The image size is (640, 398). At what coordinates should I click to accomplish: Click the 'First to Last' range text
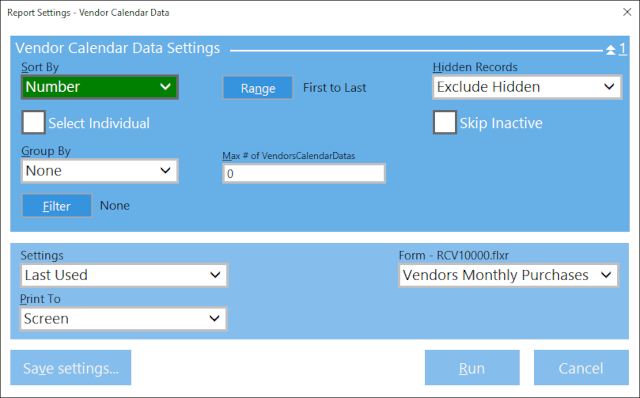(334, 88)
